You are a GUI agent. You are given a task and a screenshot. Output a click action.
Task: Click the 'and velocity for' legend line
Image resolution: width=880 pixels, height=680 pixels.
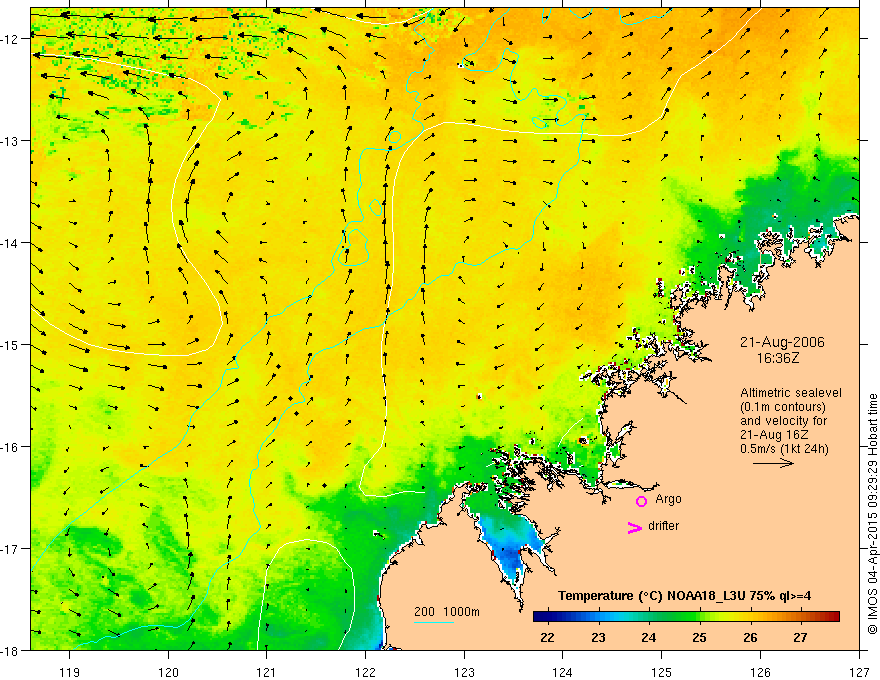pos(784,421)
